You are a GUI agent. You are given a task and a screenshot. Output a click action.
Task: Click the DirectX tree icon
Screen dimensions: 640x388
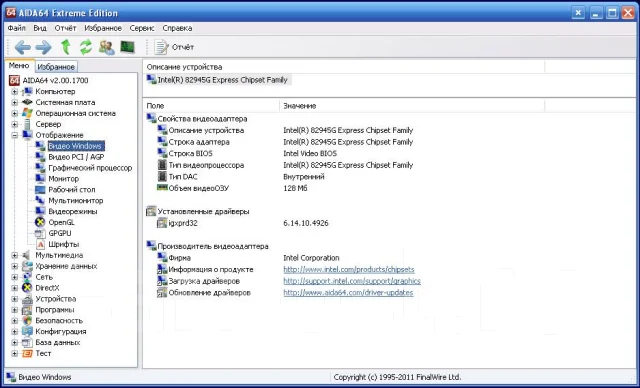pyautogui.click(x=27, y=288)
